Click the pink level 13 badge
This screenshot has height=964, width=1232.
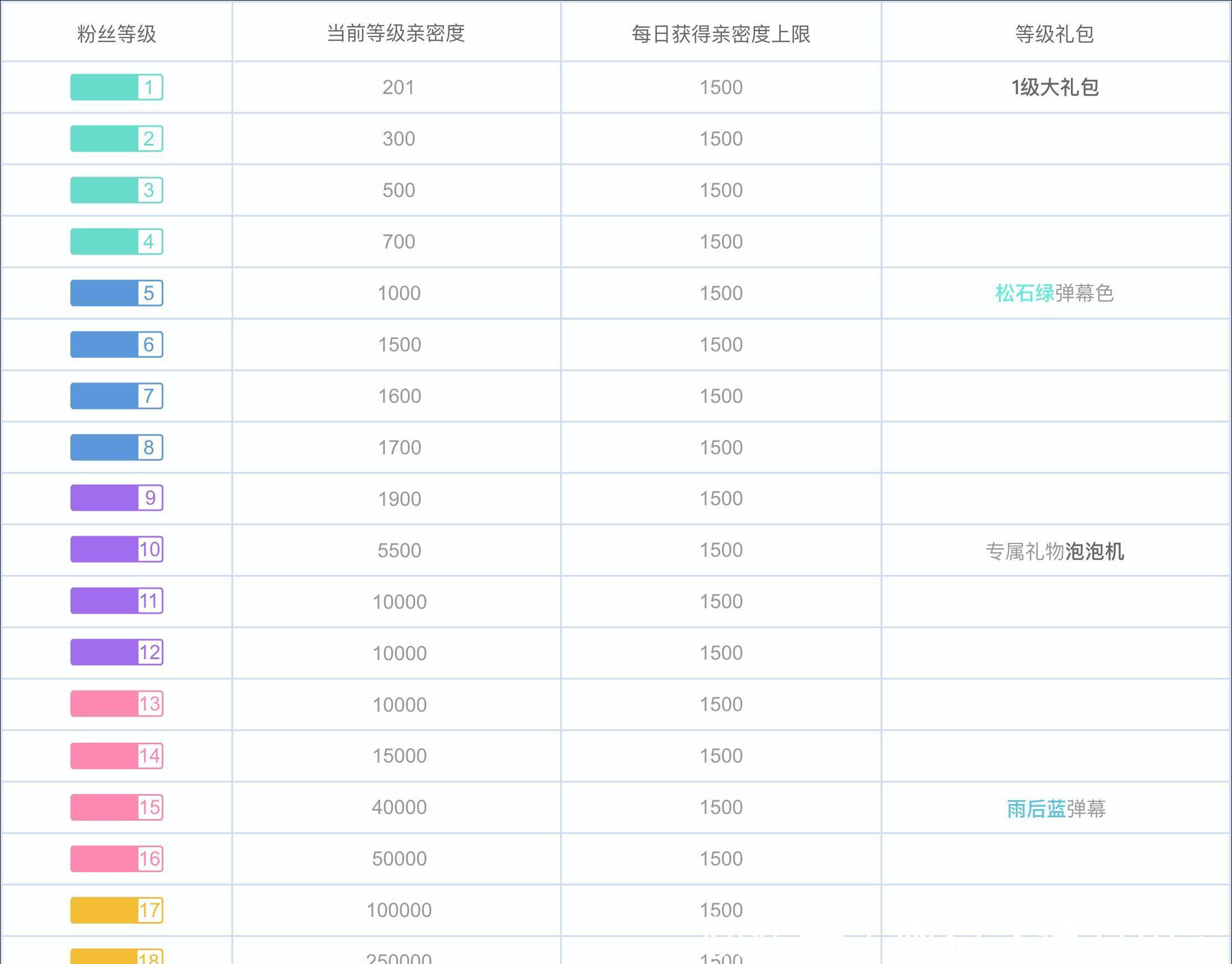coord(117,704)
